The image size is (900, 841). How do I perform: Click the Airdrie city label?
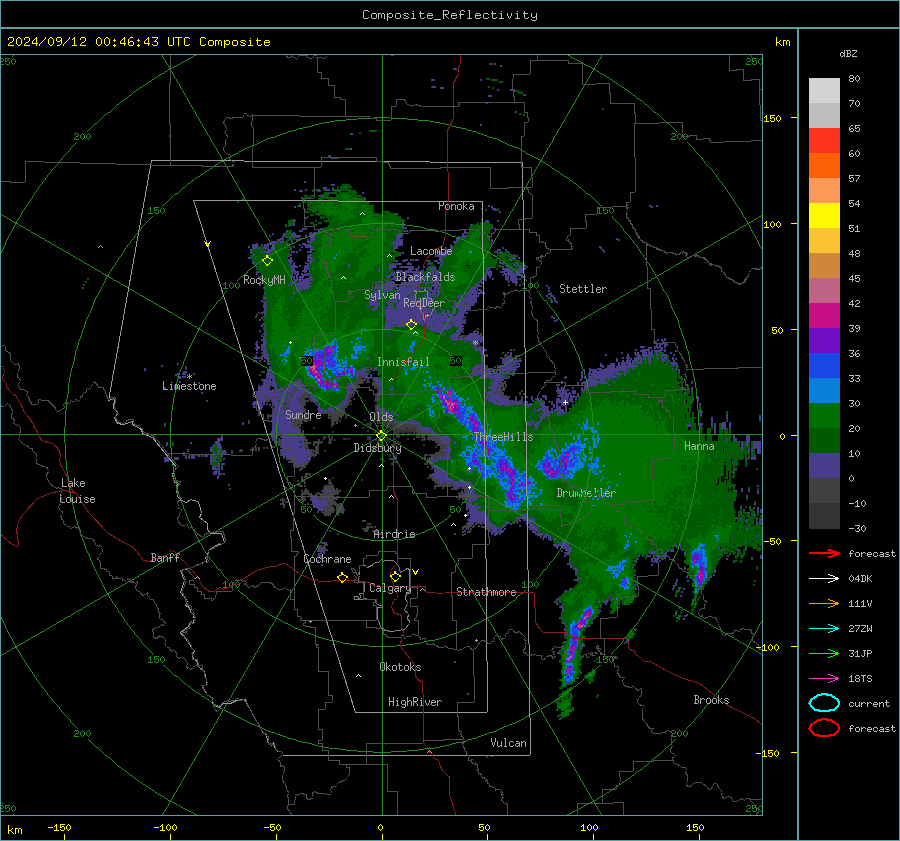point(394,534)
